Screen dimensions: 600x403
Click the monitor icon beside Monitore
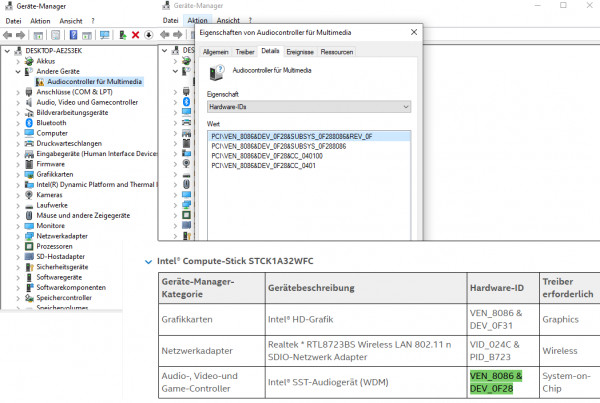29,225
